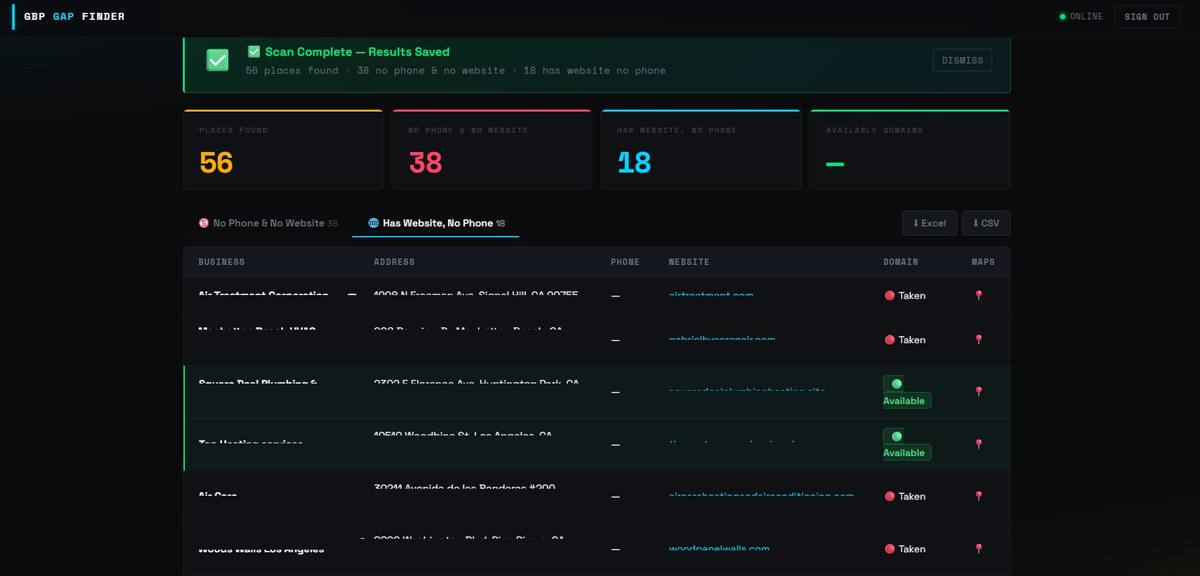Viewport: 1200px width, 576px height.
Task: Export results with the CSV button
Action: pyautogui.click(x=985, y=223)
